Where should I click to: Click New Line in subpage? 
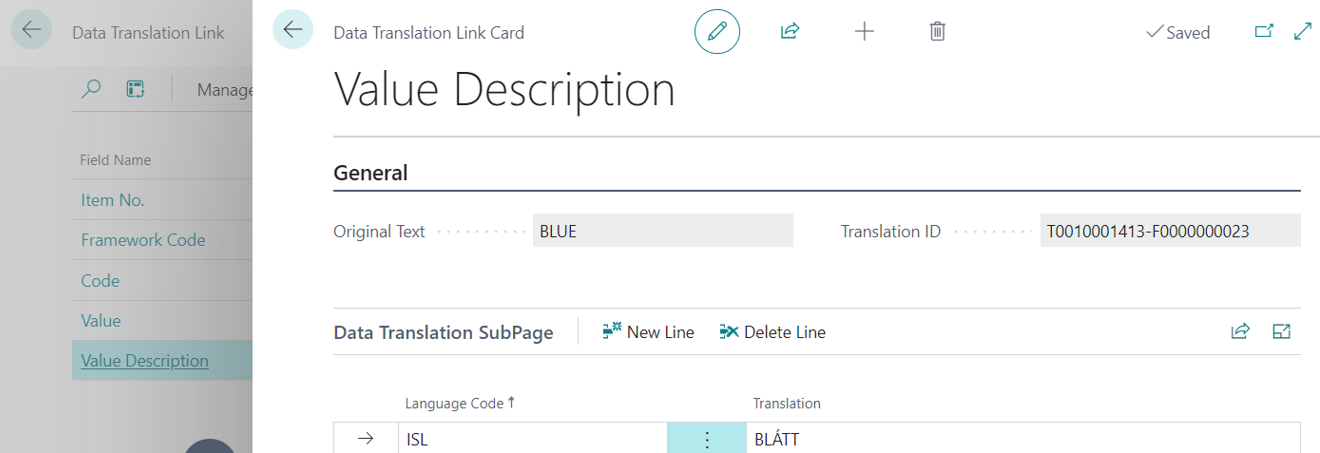[x=648, y=332]
